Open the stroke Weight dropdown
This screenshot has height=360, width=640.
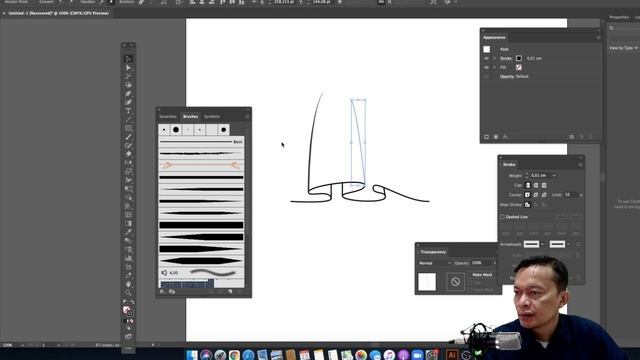point(554,176)
